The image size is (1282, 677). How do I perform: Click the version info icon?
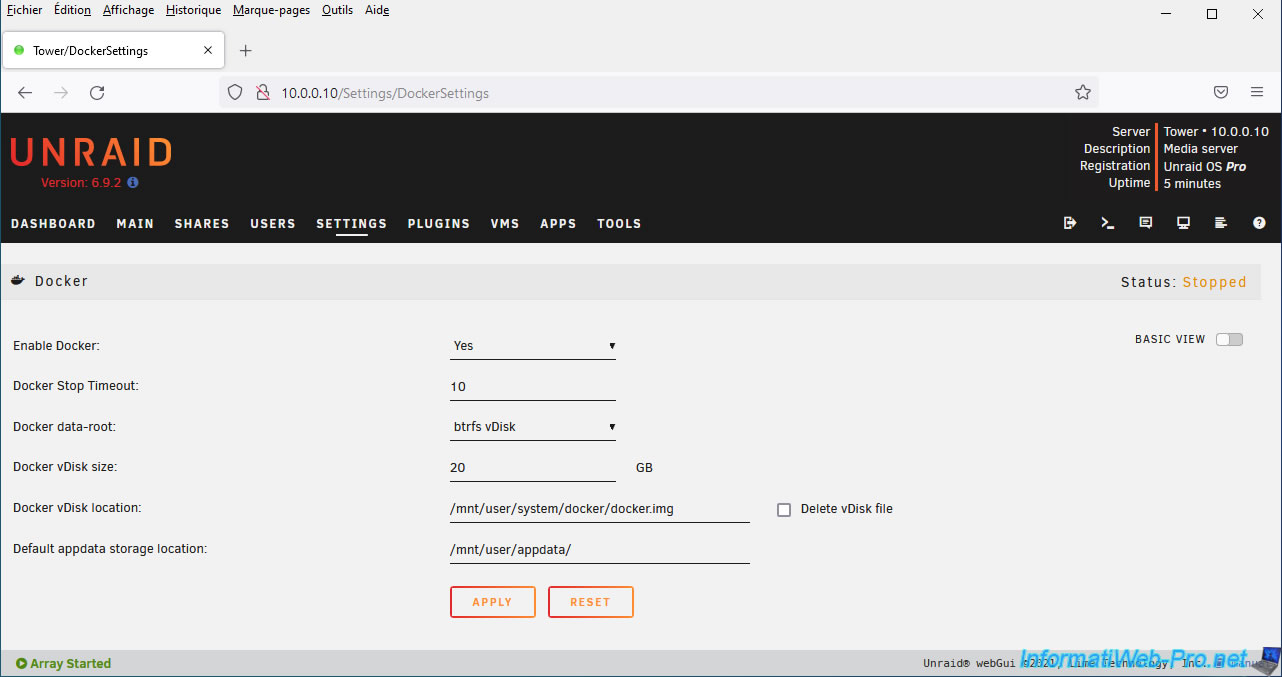[x=133, y=183]
